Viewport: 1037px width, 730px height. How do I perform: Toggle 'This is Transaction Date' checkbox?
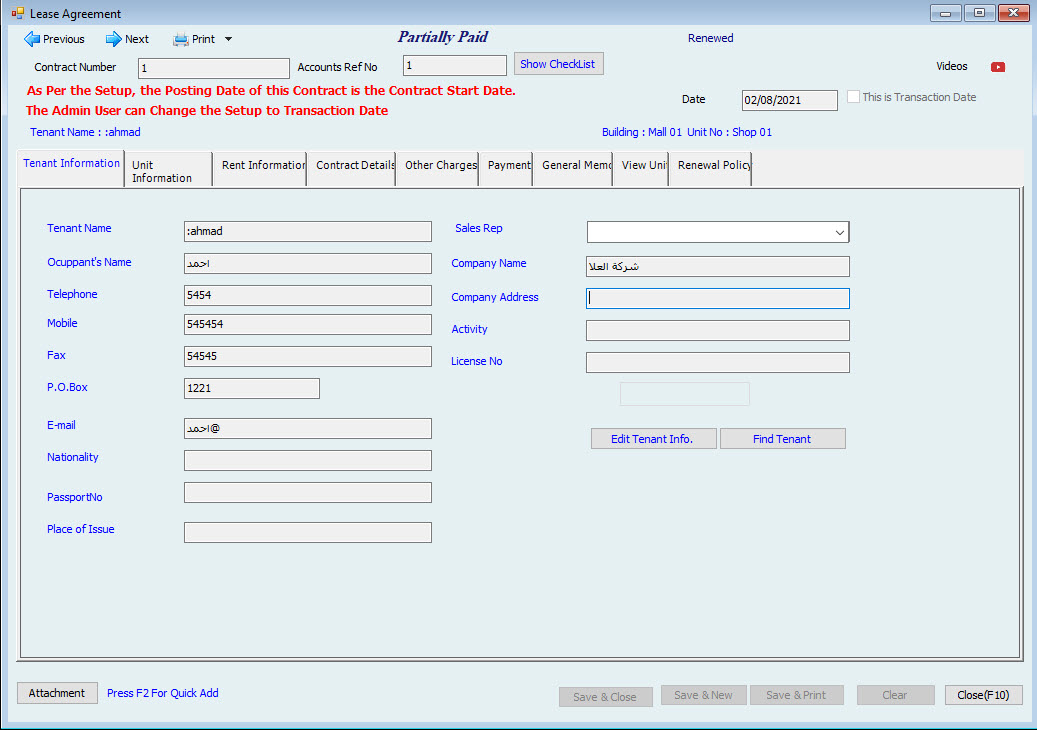pos(853,97)
